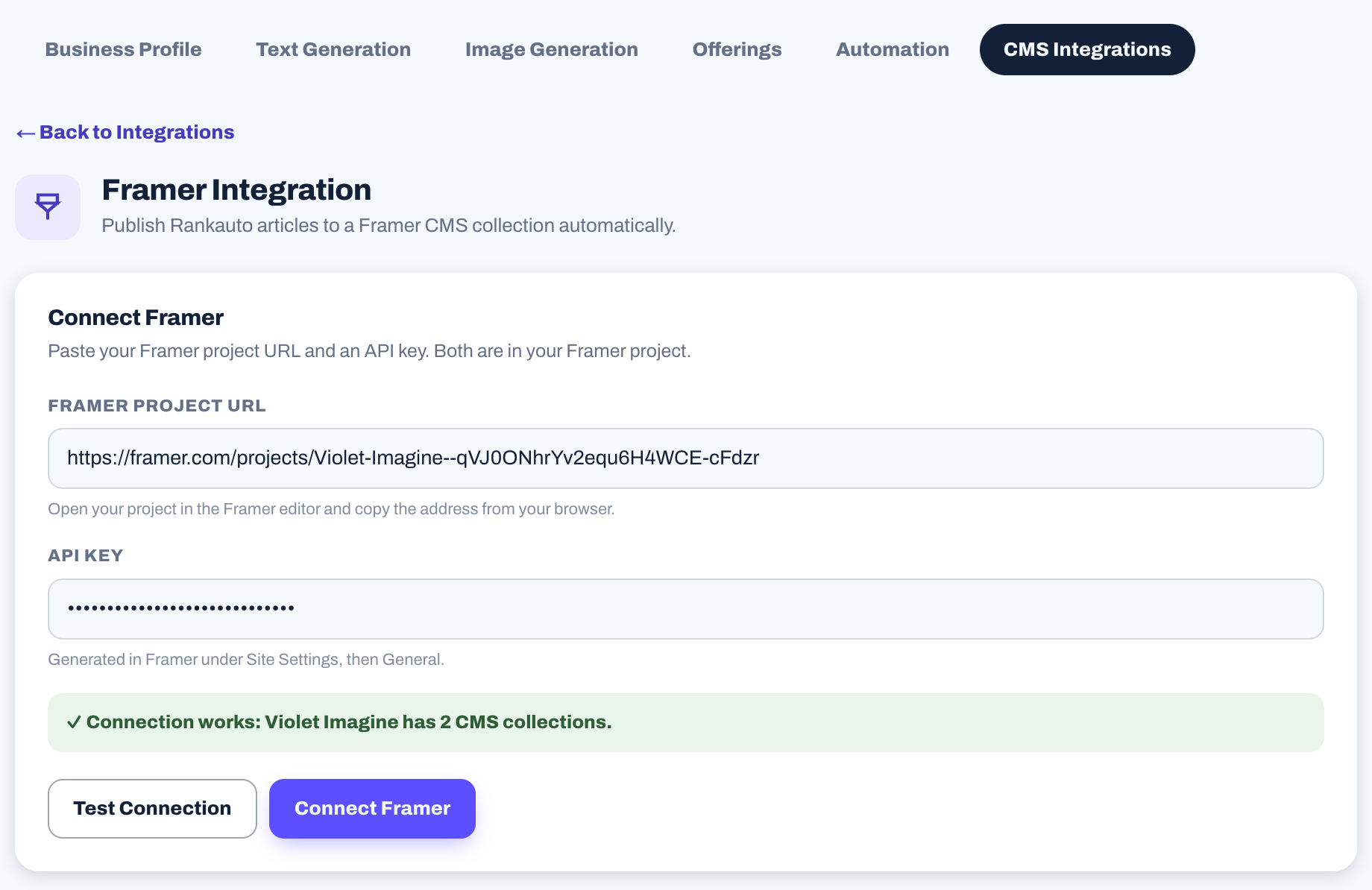Click the FRAMER PROJECT URL label
Image resolution: width=1372 pixels, height=890 pixels.
157,405
